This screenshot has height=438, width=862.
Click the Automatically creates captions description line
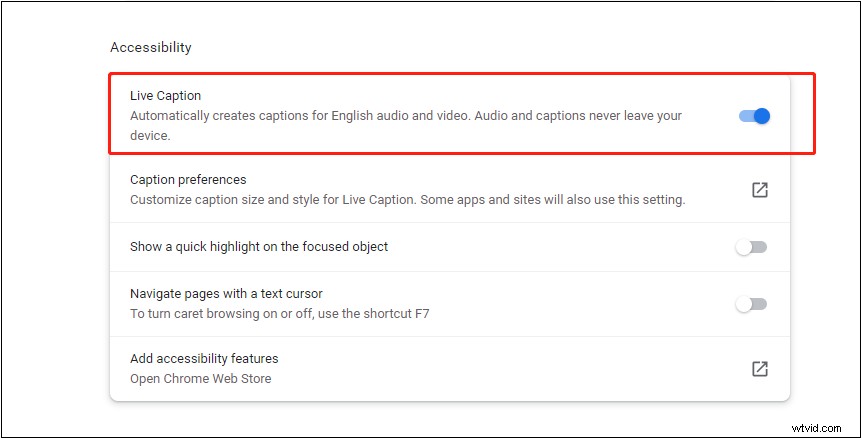tap(406, 116)
